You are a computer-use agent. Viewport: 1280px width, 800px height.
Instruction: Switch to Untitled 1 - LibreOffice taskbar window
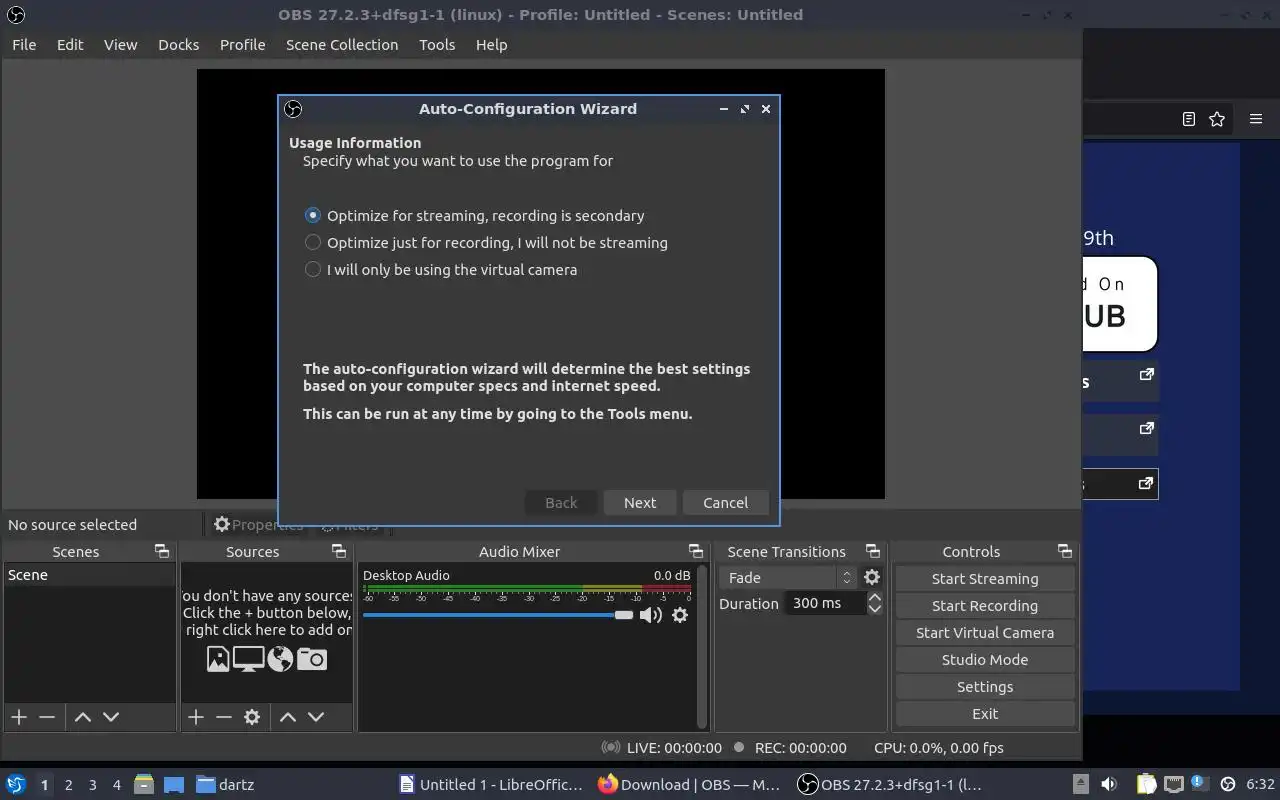point(490,784)
